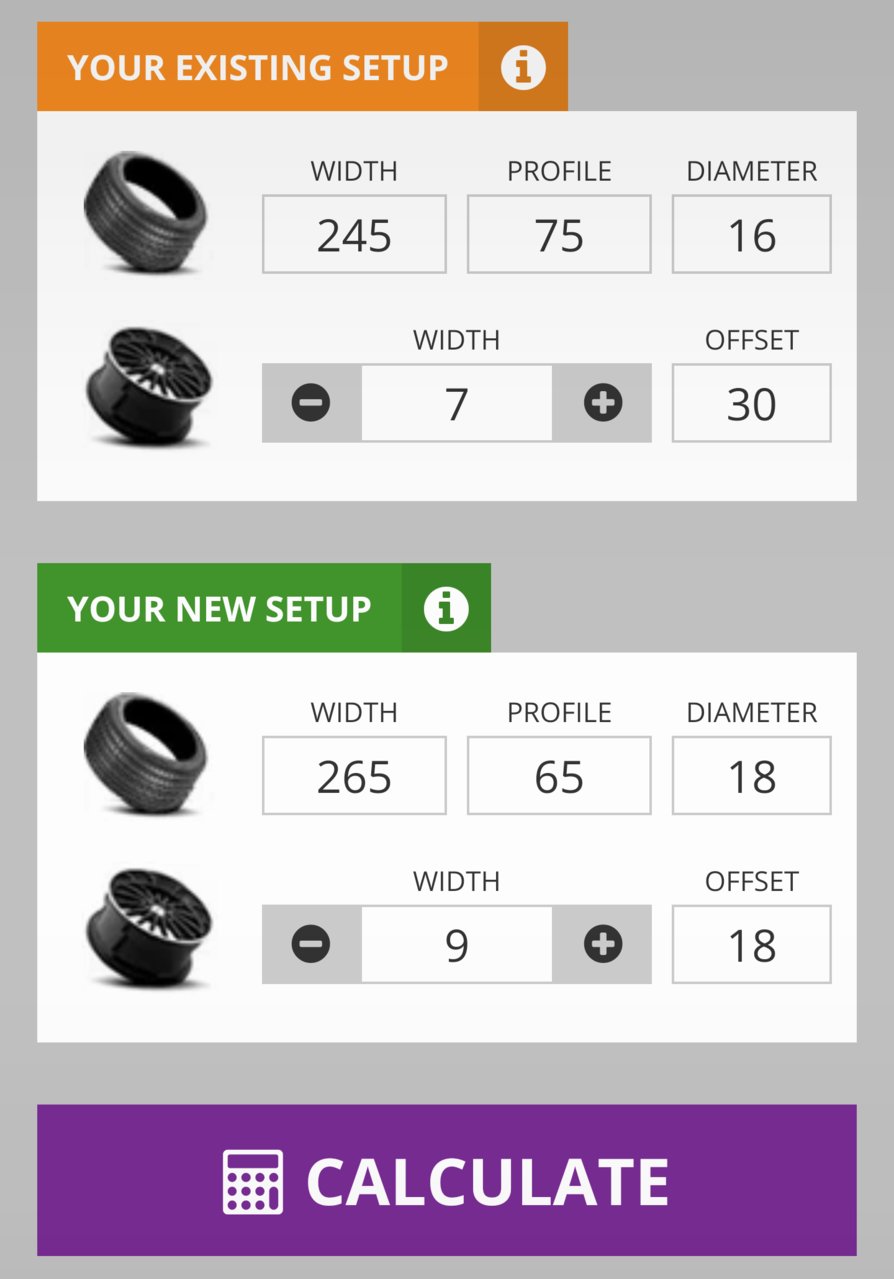Click the new setup wheel rim image
The width and height of the screenshot is (894, 1279).
148,926
